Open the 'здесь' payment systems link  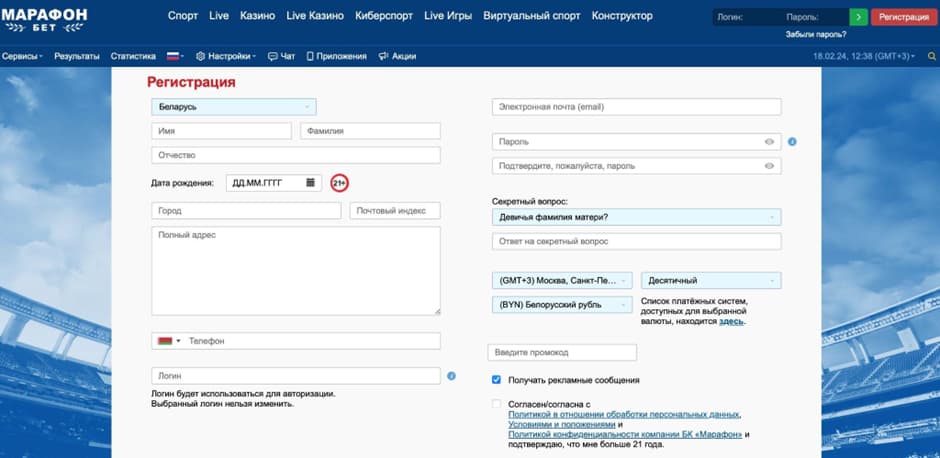coord(731,321)
